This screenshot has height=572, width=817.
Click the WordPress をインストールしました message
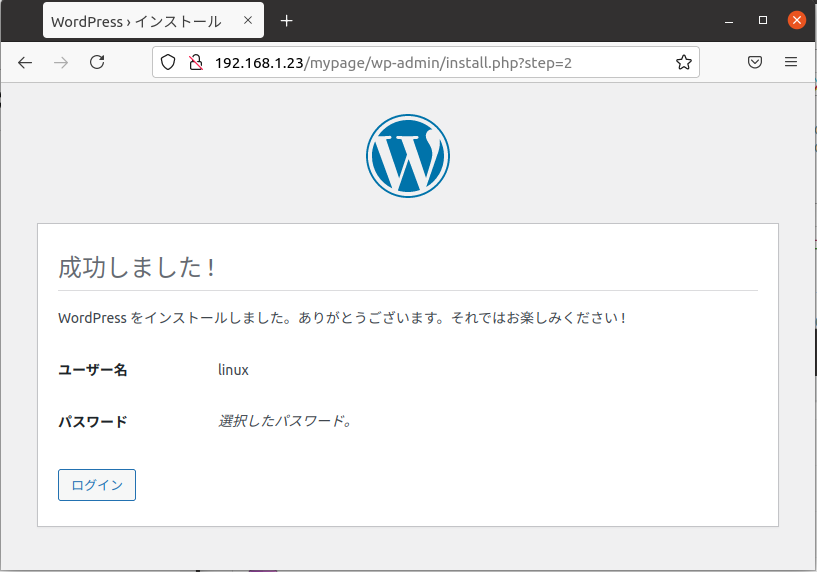point(342,318)
